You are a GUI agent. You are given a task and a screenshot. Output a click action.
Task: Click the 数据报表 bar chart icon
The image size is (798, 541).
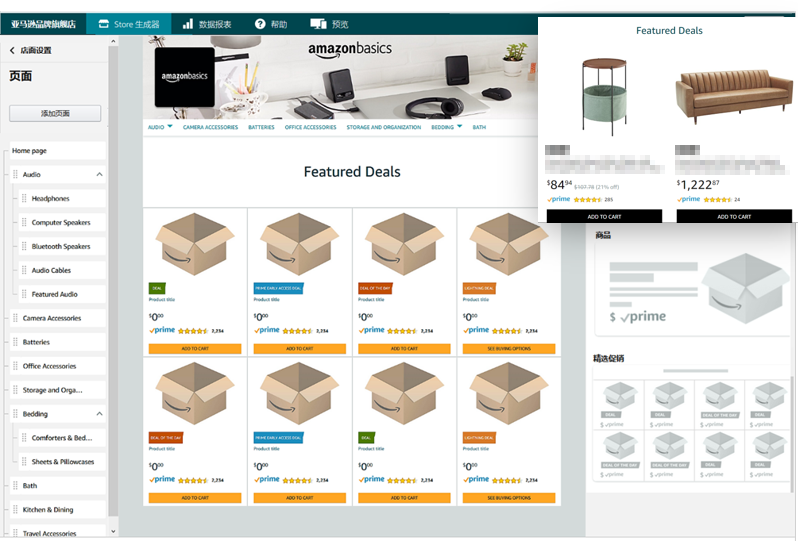click(188, 24)
